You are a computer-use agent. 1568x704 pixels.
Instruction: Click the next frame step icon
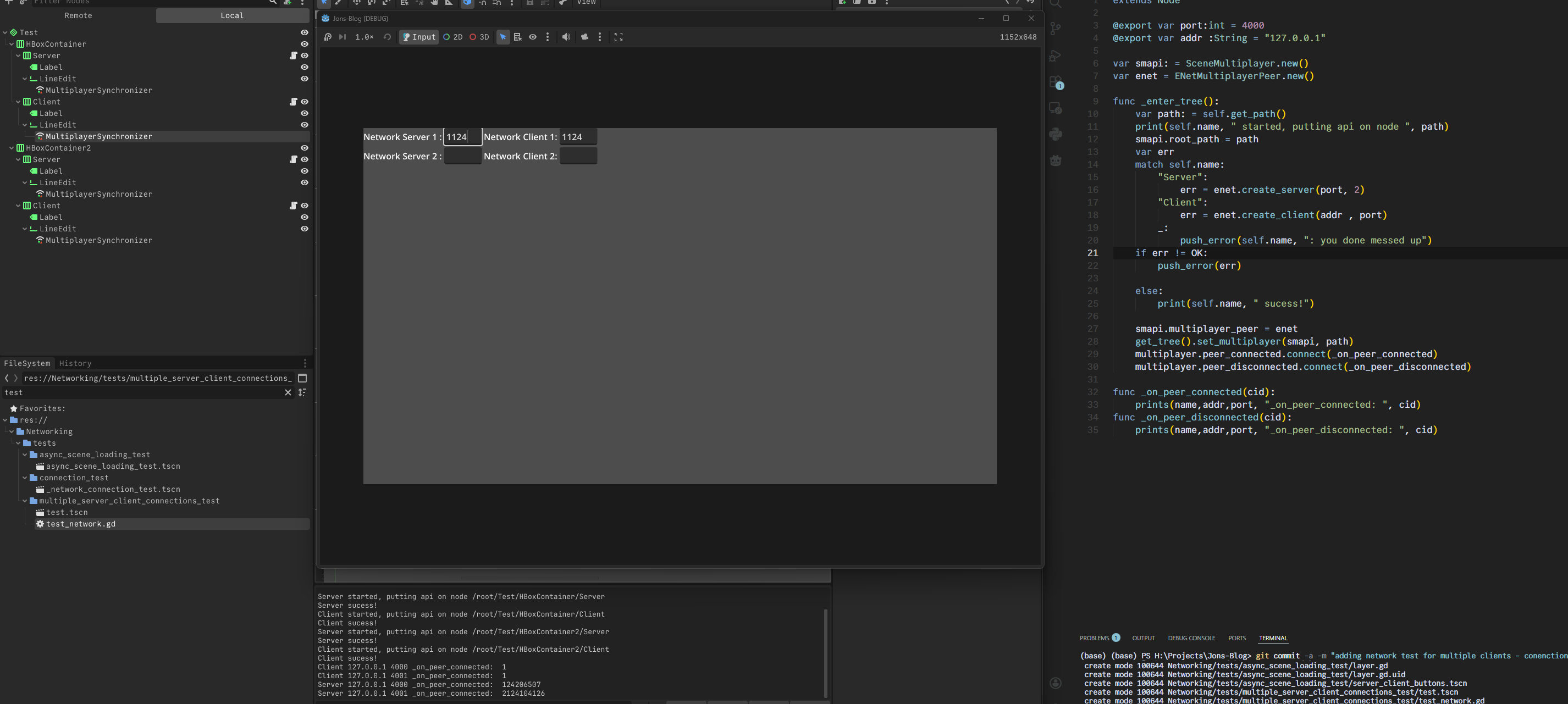tap(343, 37)
